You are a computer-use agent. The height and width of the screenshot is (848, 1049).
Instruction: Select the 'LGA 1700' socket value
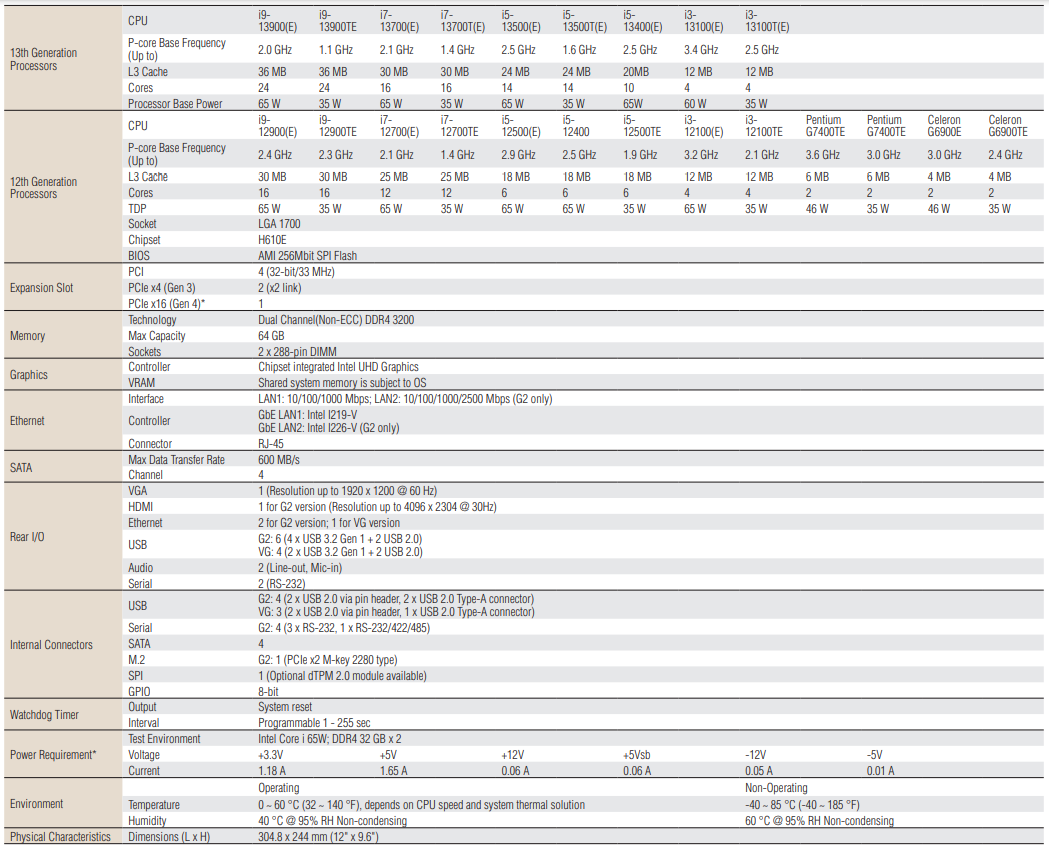pyautogui.click(x=279, y=224)
